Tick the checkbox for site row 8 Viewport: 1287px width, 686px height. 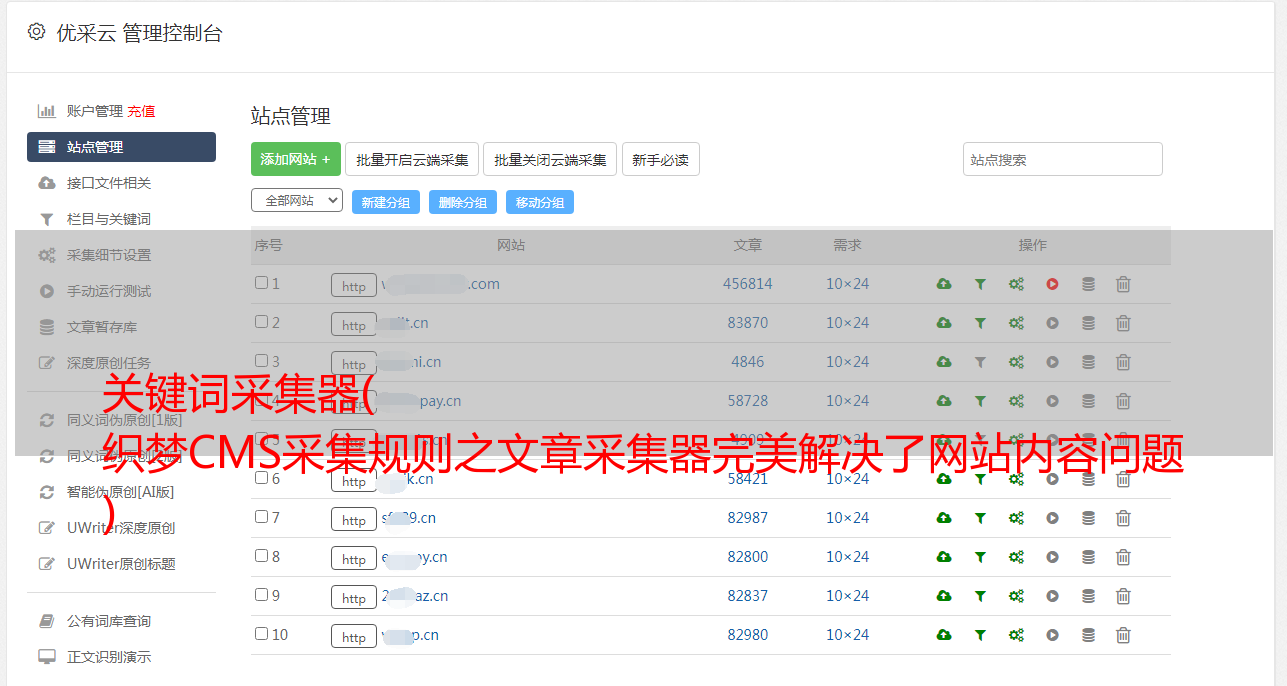[261, 556]
